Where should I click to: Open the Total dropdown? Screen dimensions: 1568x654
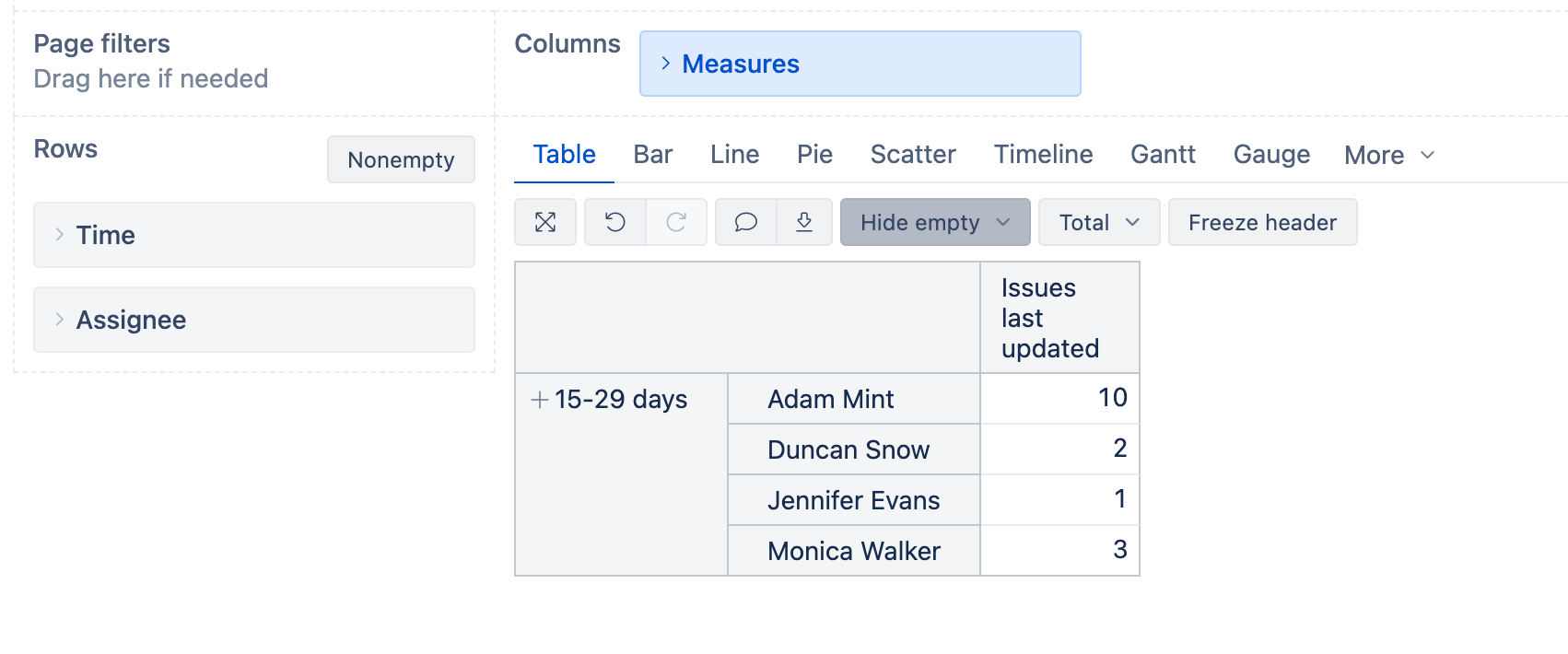coord(1098,222)
